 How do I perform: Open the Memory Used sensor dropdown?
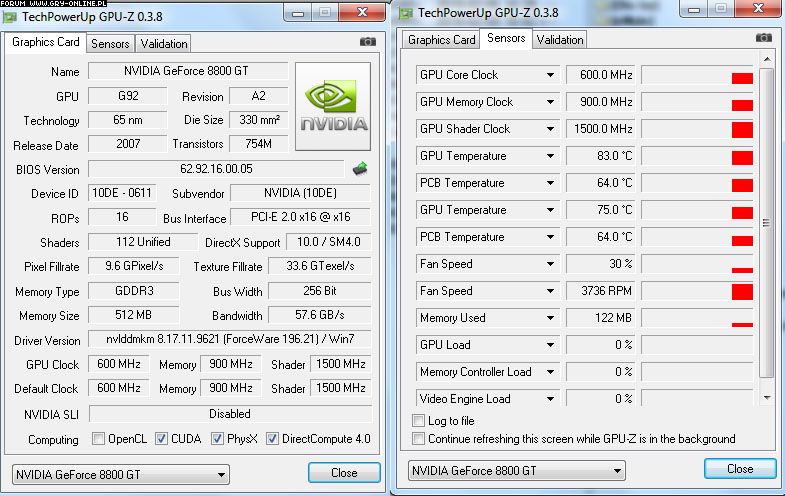click(550, 318)
